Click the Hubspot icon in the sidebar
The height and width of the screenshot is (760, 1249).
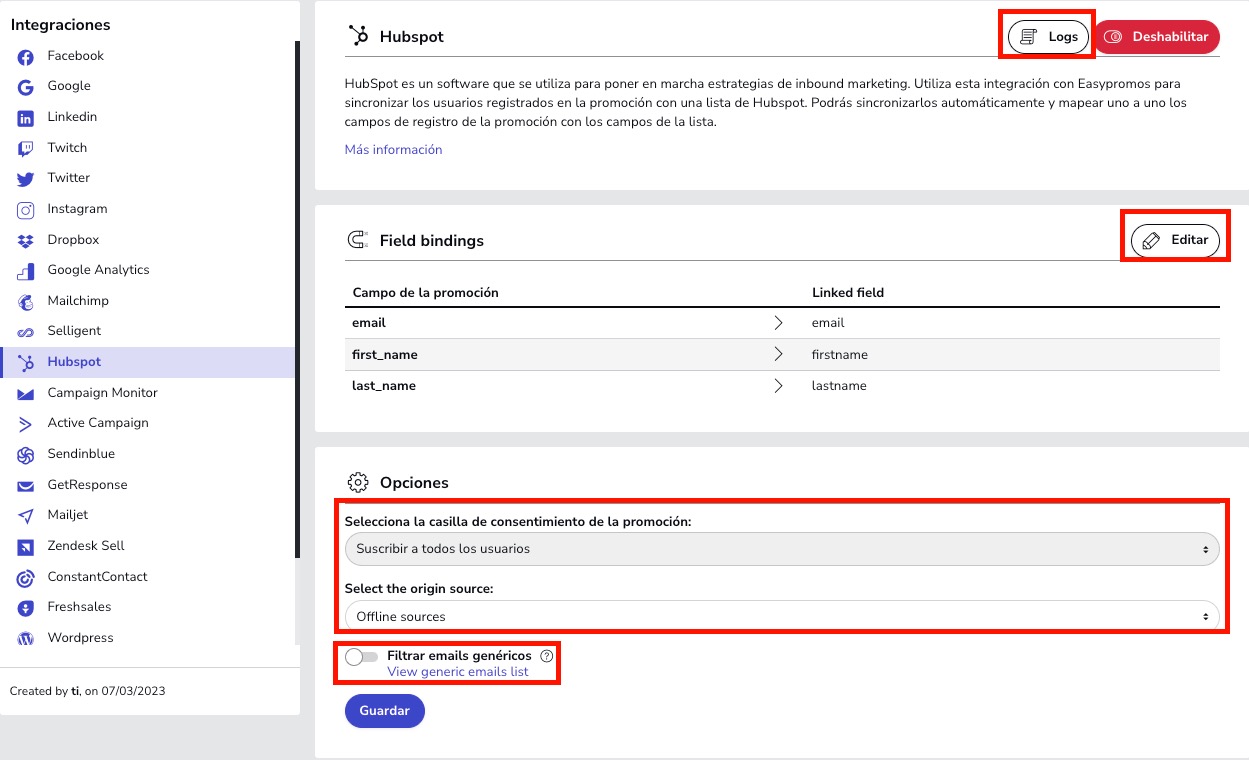(x=26, y=363)
